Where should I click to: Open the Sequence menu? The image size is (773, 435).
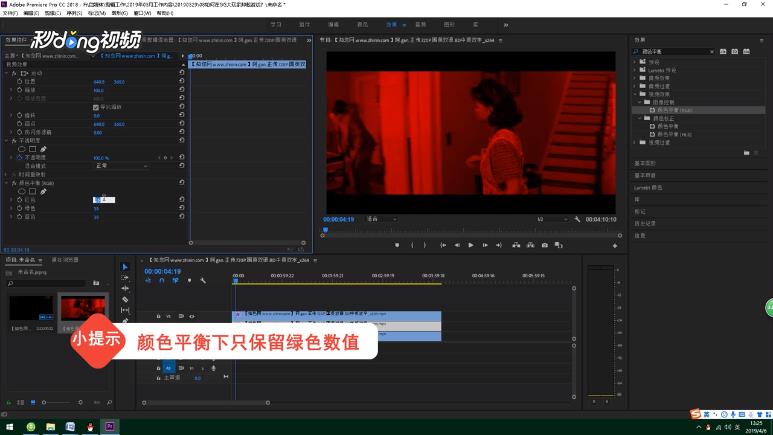click(74, 13)
